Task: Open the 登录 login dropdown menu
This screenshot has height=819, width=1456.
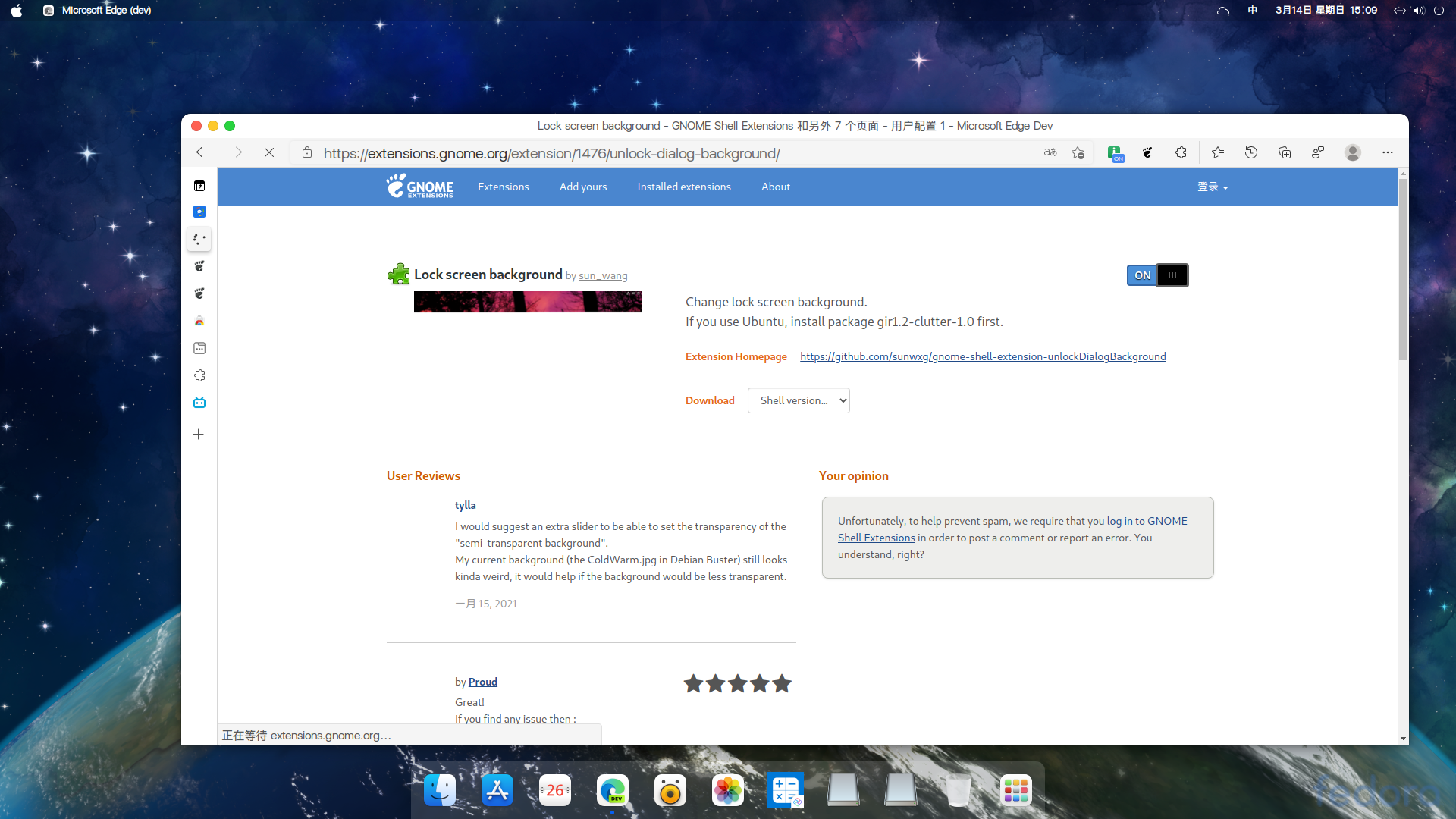Action: [x=1212, y=187]
